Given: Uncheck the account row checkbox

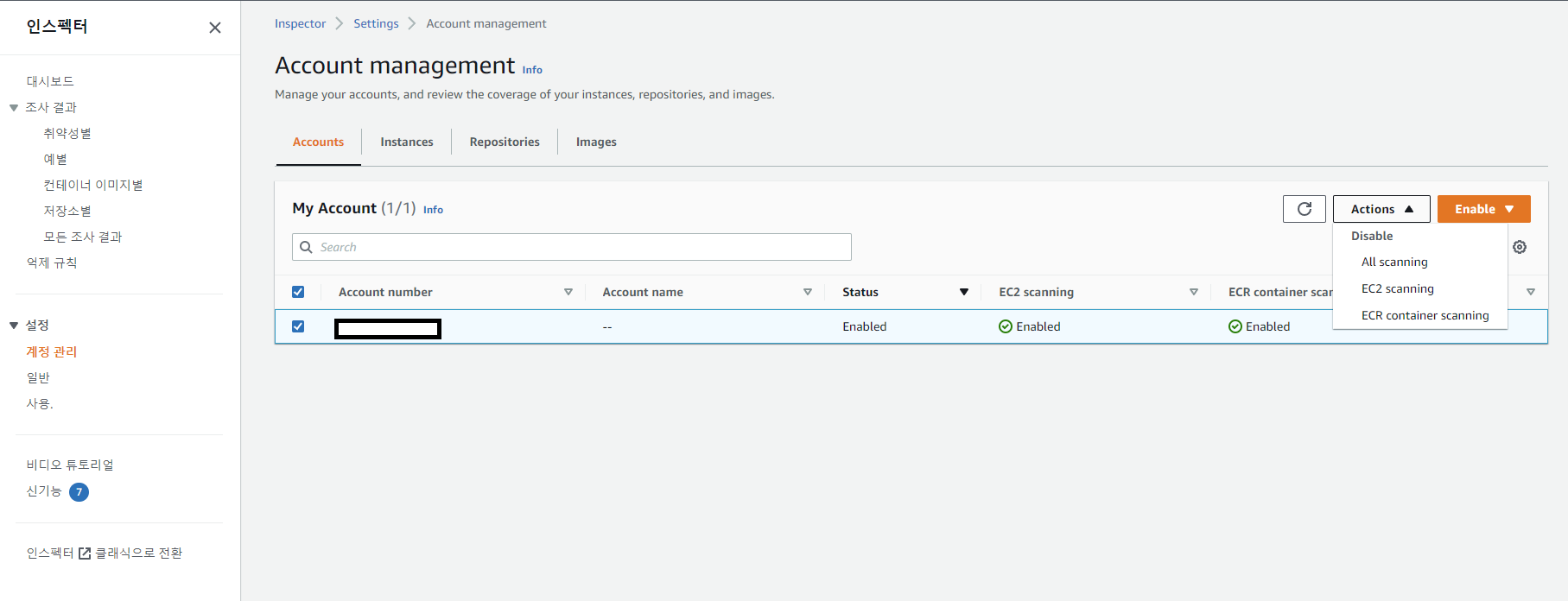Looking at the screenshot, I should pyautogui.click(x=298, y=326).
